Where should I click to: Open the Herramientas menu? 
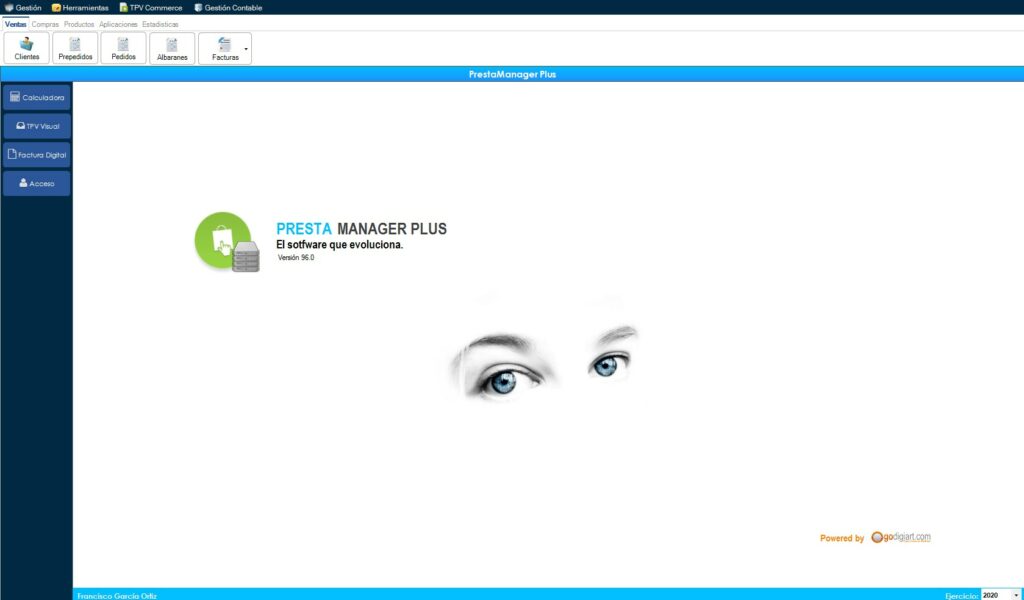(x=80, y=8)
